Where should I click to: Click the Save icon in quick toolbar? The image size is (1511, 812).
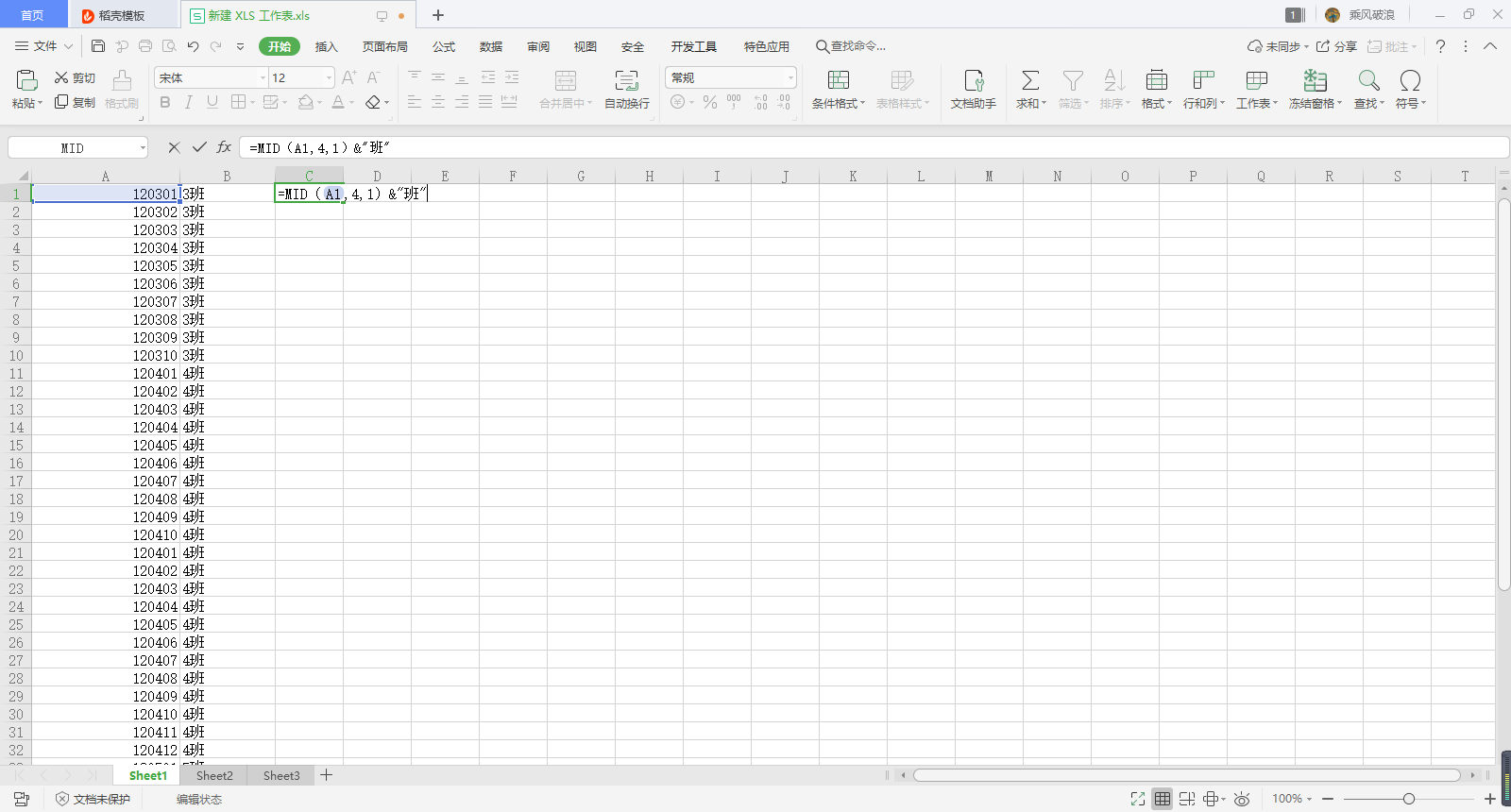98,45
